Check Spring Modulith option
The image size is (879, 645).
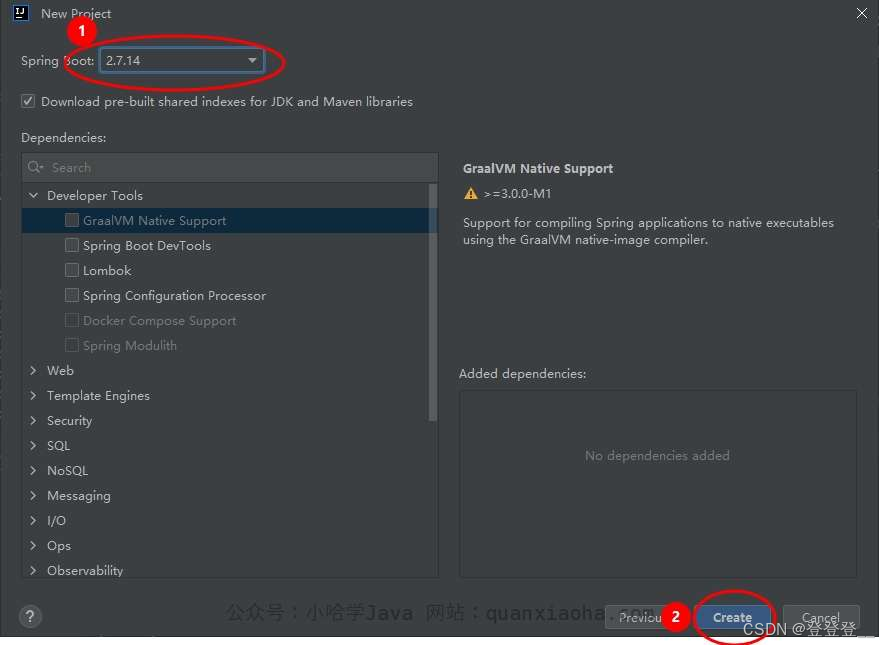click(72, 345)
